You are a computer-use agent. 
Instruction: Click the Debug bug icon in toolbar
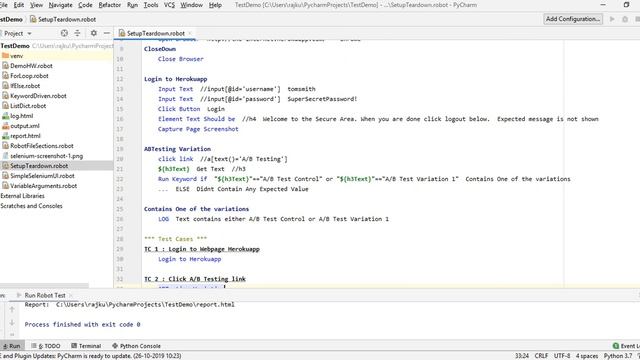pyautogui.click(x=625, y=19)
